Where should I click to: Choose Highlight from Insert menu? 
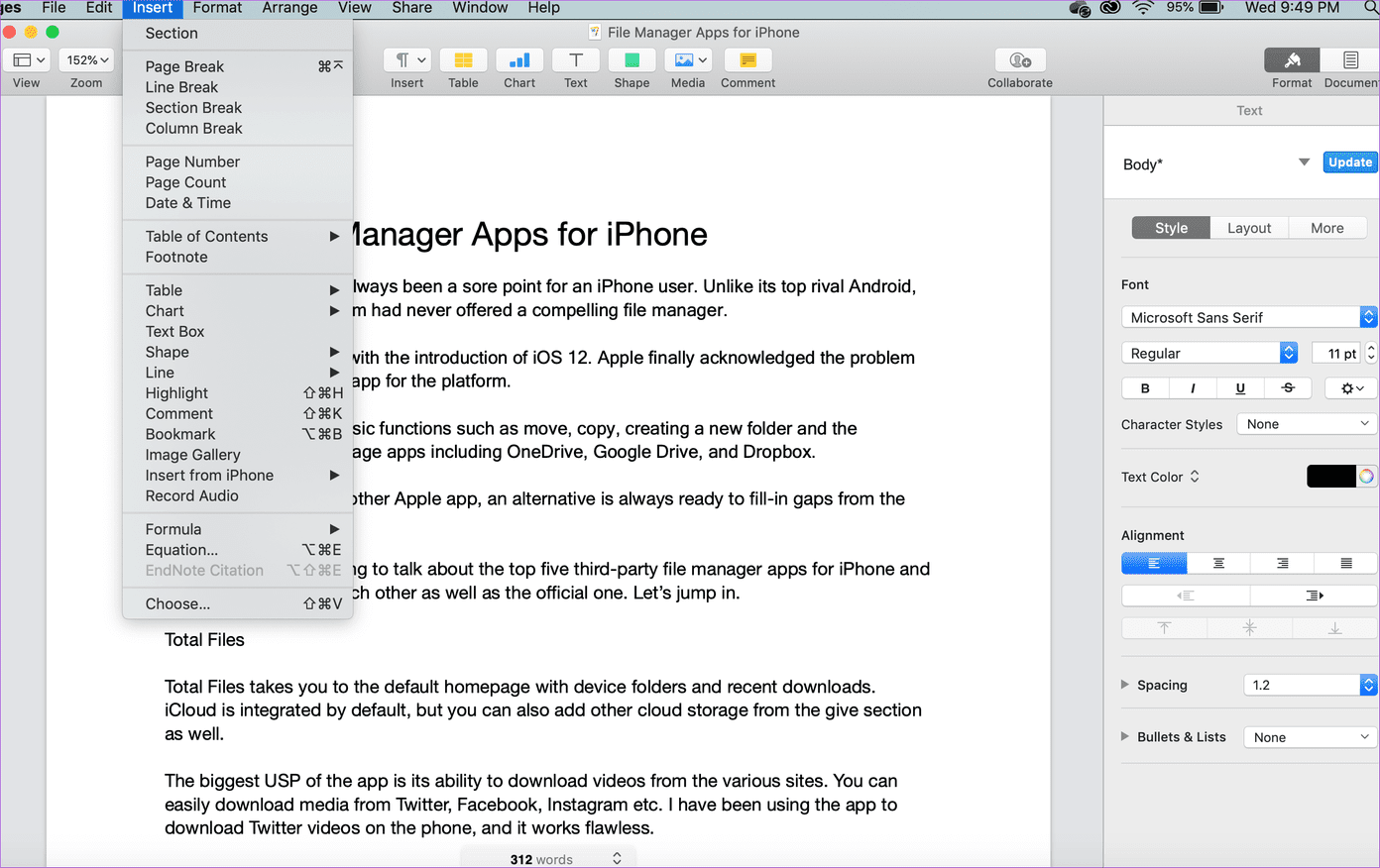click(238, 393)
